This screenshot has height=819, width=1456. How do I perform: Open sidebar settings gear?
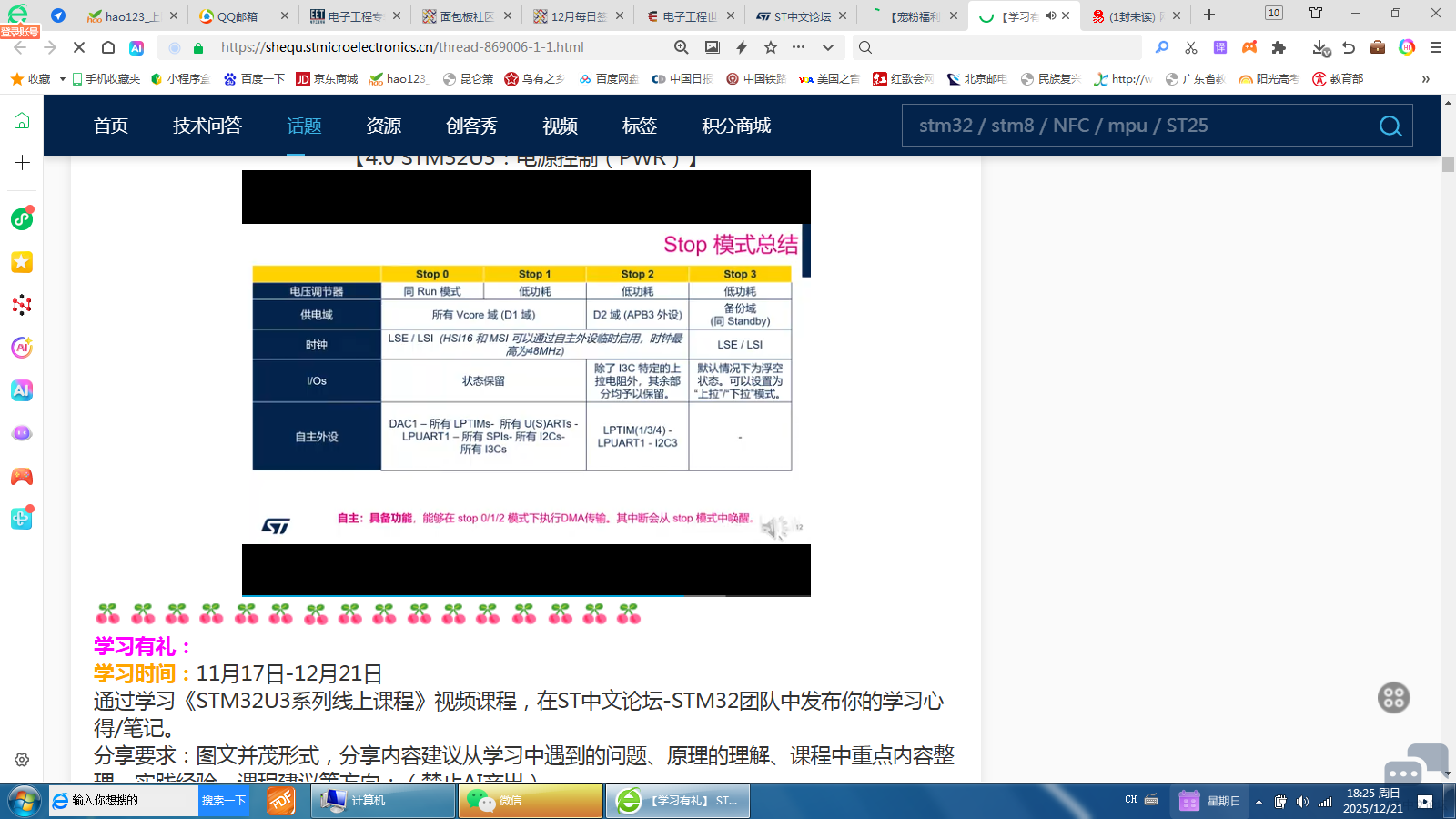point(22,759)
